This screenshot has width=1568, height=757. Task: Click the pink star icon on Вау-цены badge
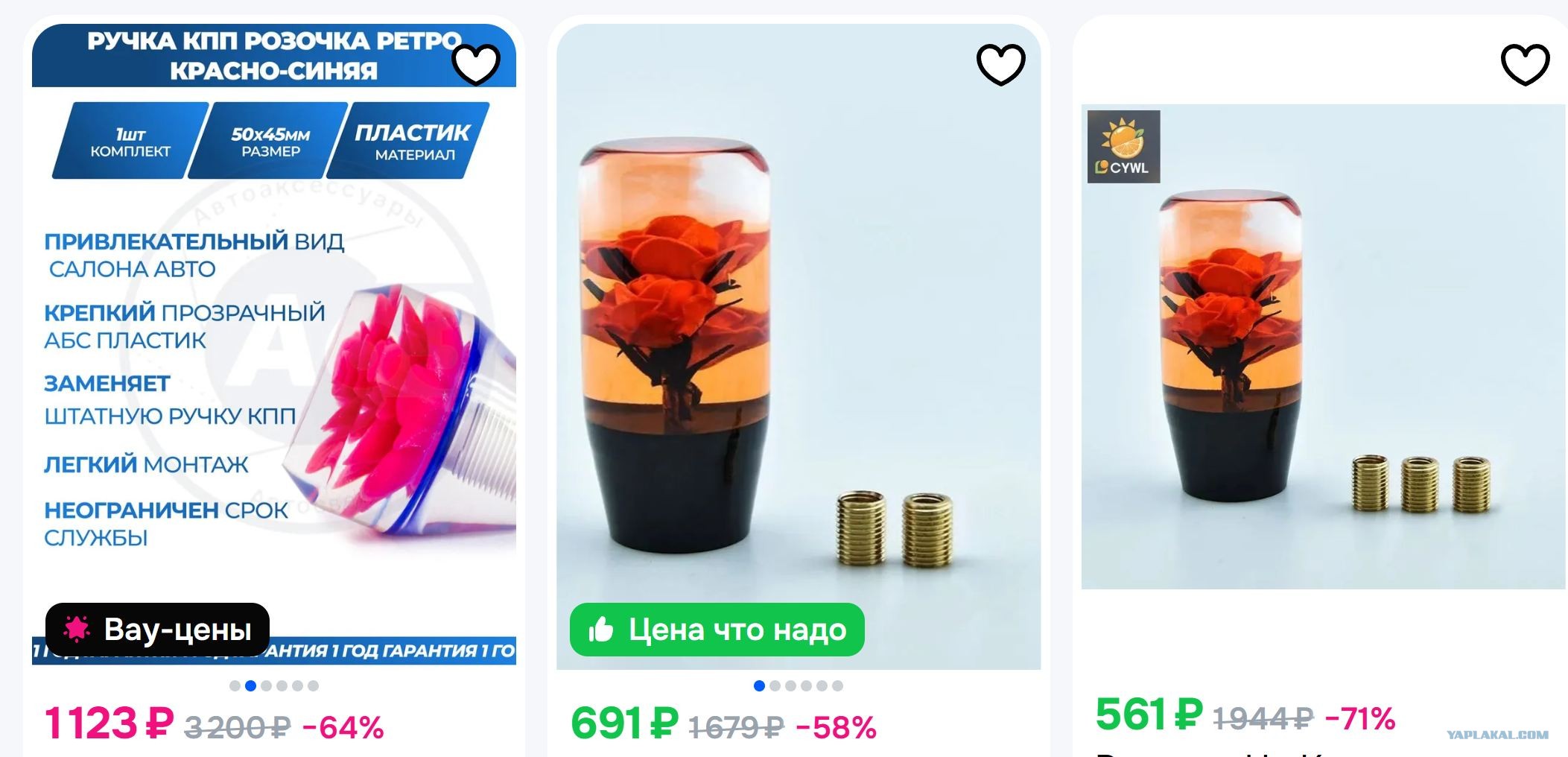click(76, 629)
